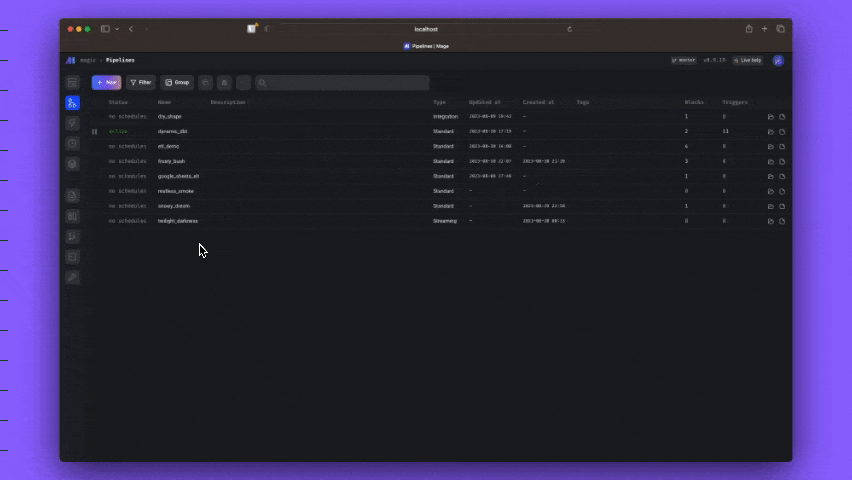Screen dimensions: 852x480
Task: Open the snowy_dream pipeline
Action: click(x=174, y=206)
